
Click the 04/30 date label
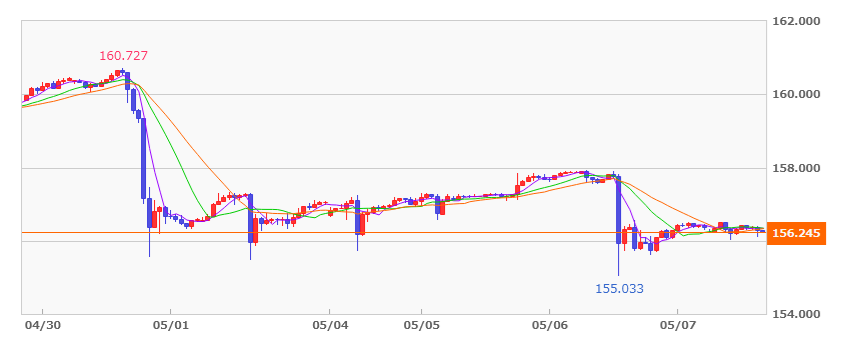point(42,325)
